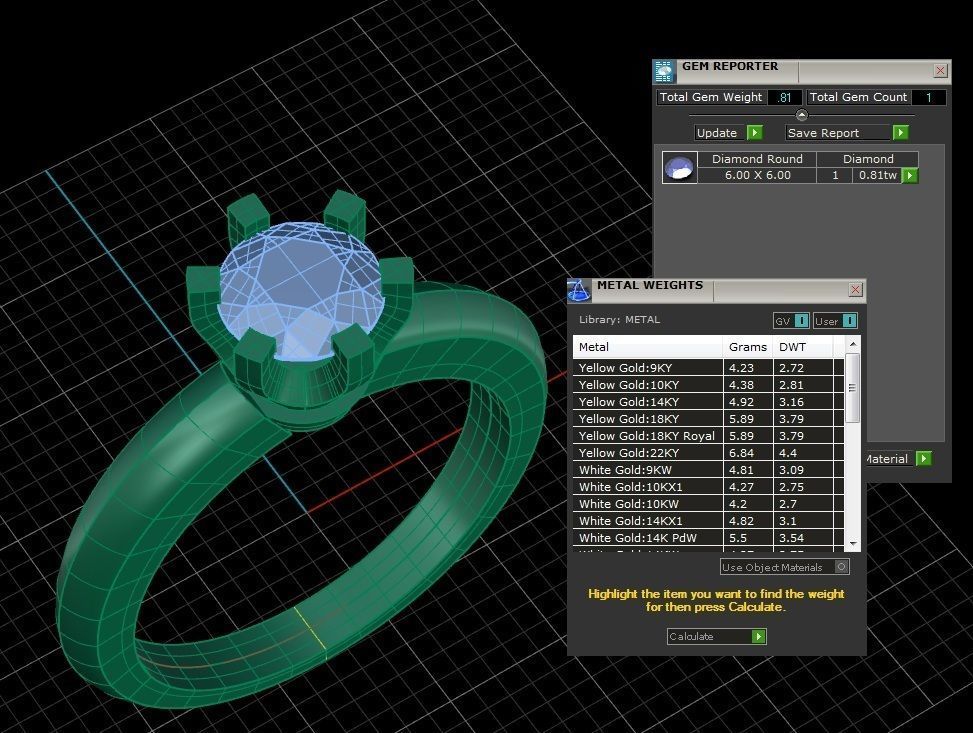Enable Use Object Materials option
The width and height of the screenshot is (973, 733).
[x=841, y=567]
